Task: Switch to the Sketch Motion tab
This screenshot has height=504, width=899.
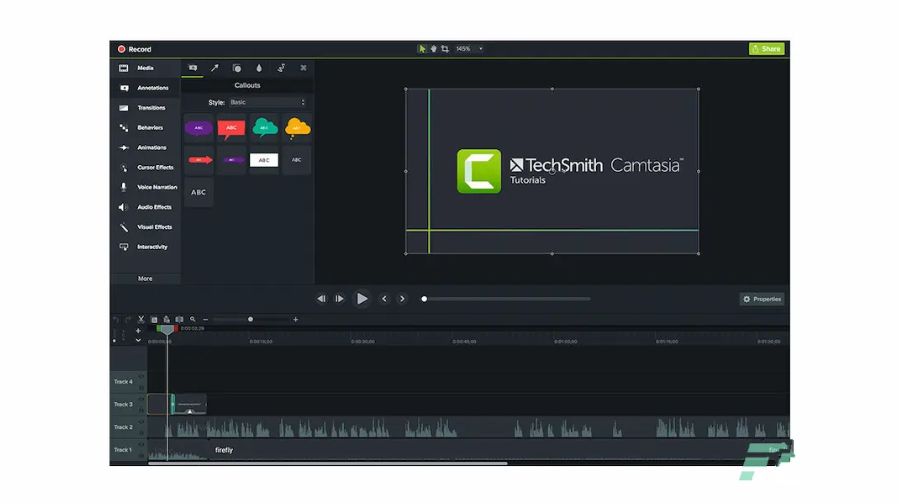Action: pyautogui.click(x=281, y=68)
